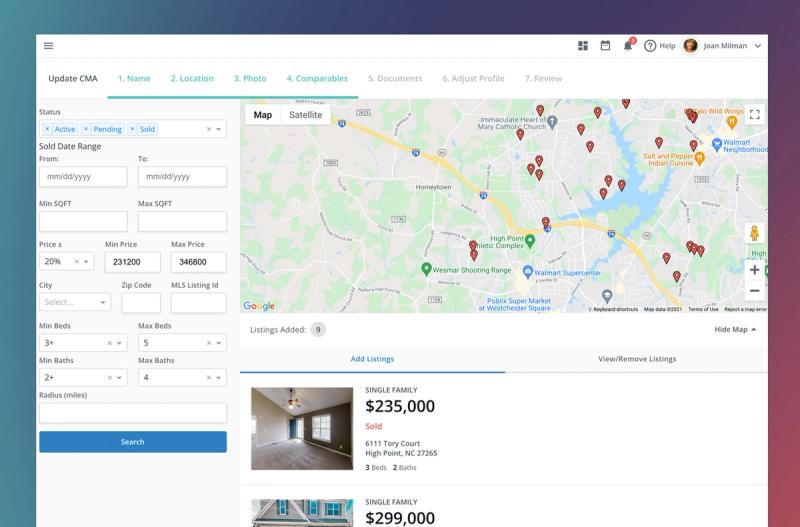Go to step 7. Review

click(x=543, y=79)
